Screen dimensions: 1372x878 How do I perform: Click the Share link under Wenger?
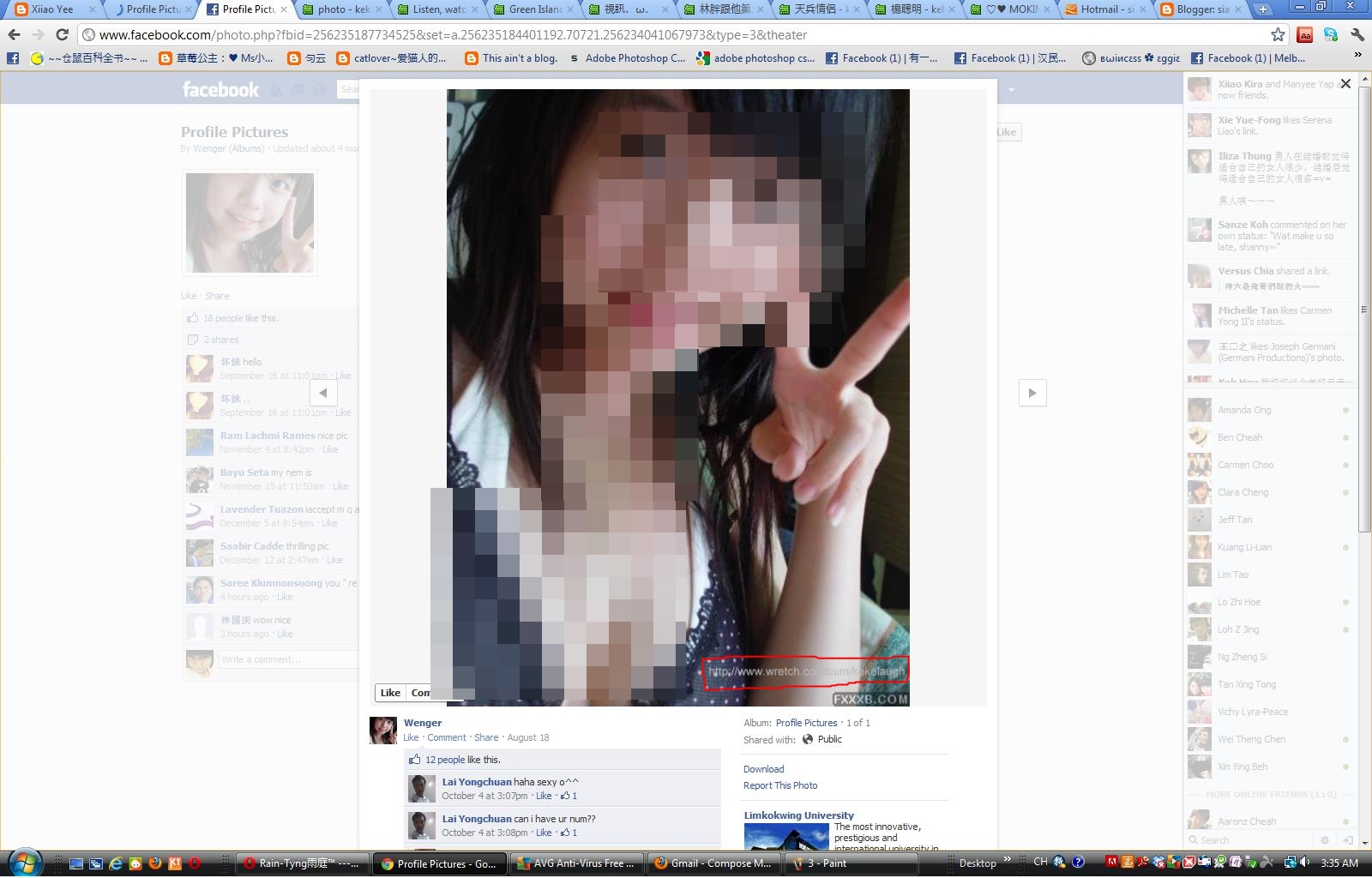[x=486, y=737]
